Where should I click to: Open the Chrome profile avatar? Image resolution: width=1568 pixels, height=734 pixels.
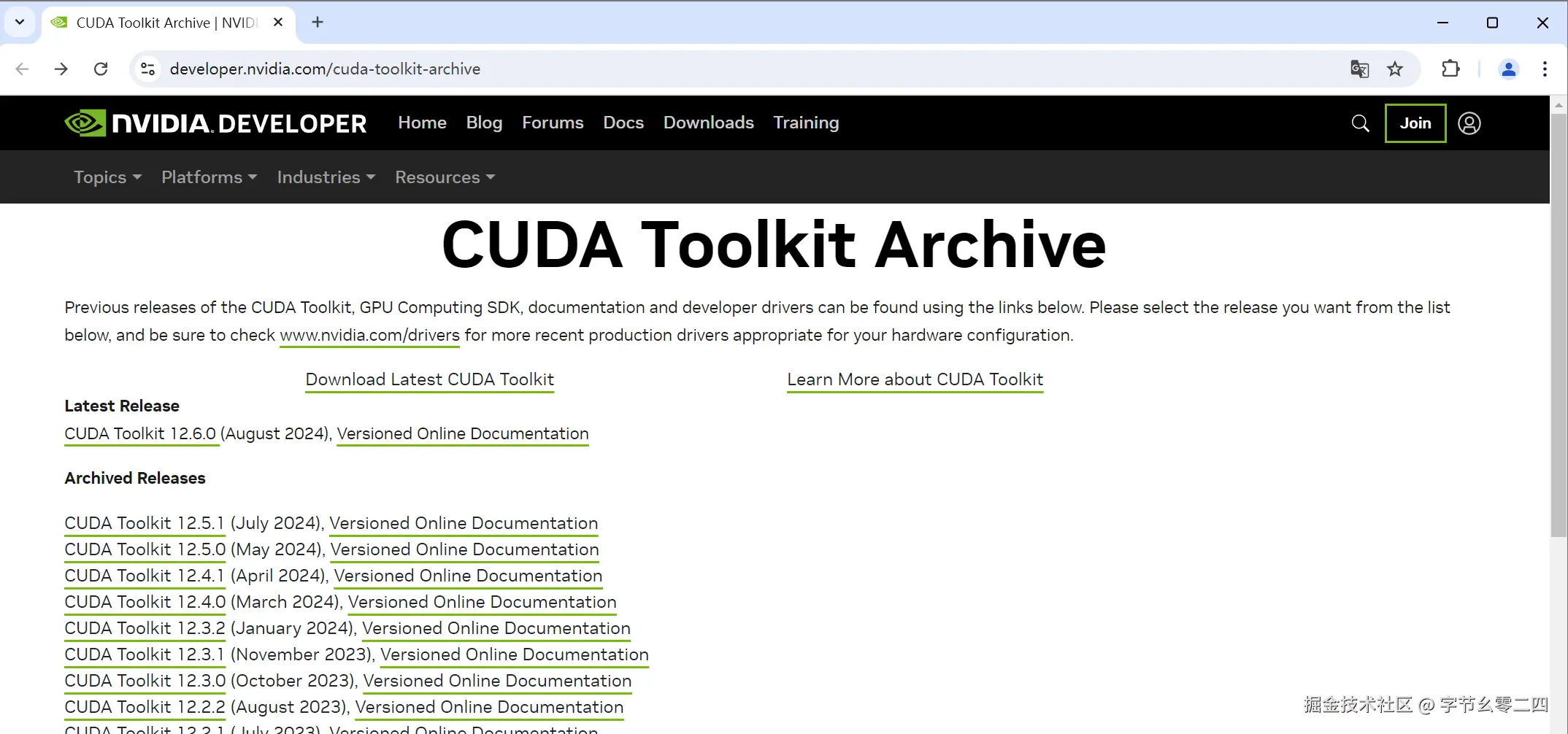[1508, 69]
